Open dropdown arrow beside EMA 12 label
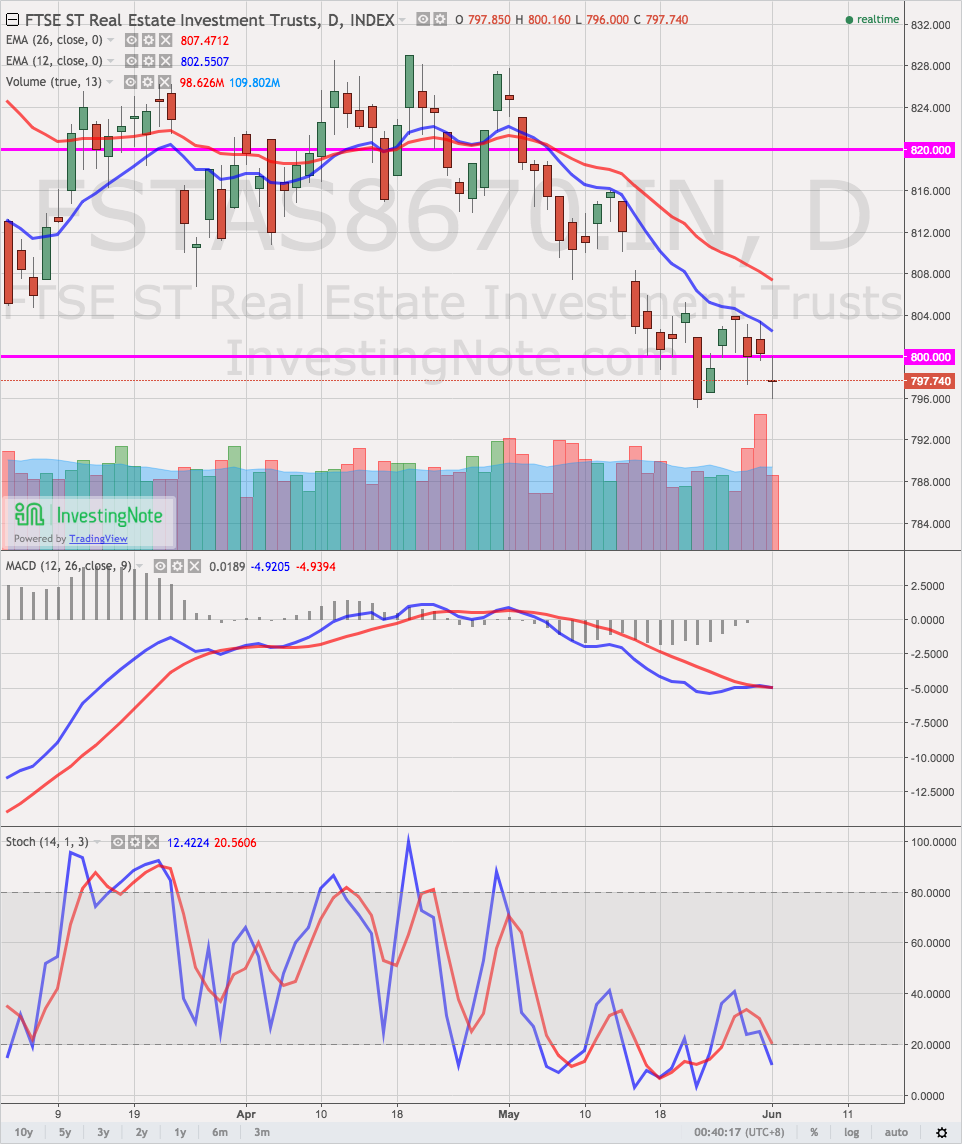 tap(111, 61)
